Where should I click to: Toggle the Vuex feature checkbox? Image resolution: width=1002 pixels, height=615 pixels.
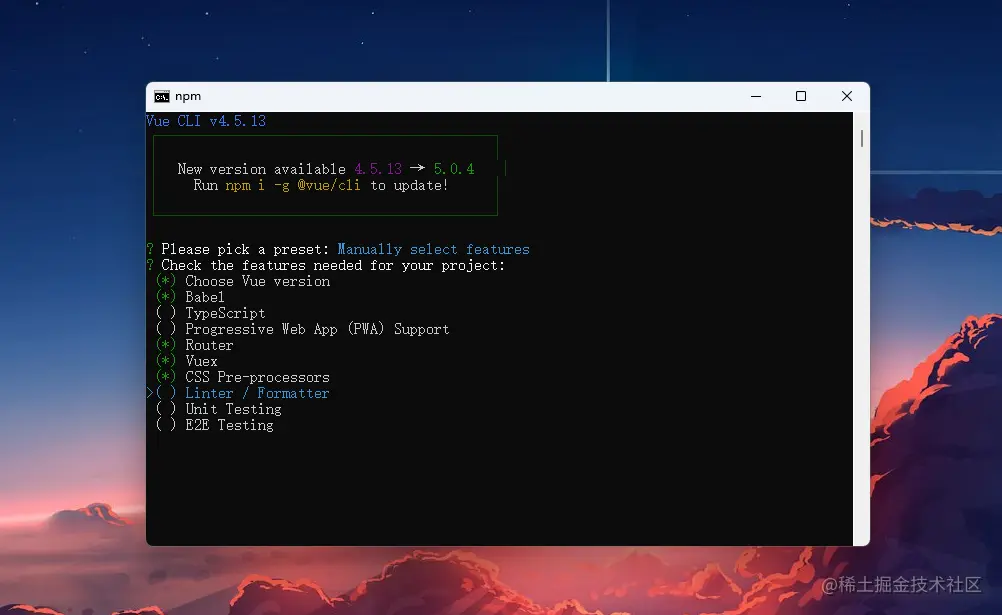pyautogui.click(x=166, y=361)
